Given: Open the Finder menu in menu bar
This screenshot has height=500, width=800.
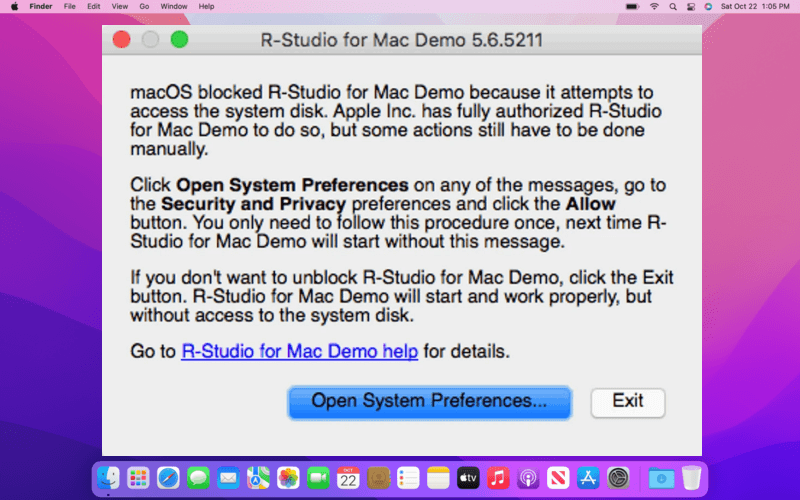Looking at the screenshot, I should point(41,7).
